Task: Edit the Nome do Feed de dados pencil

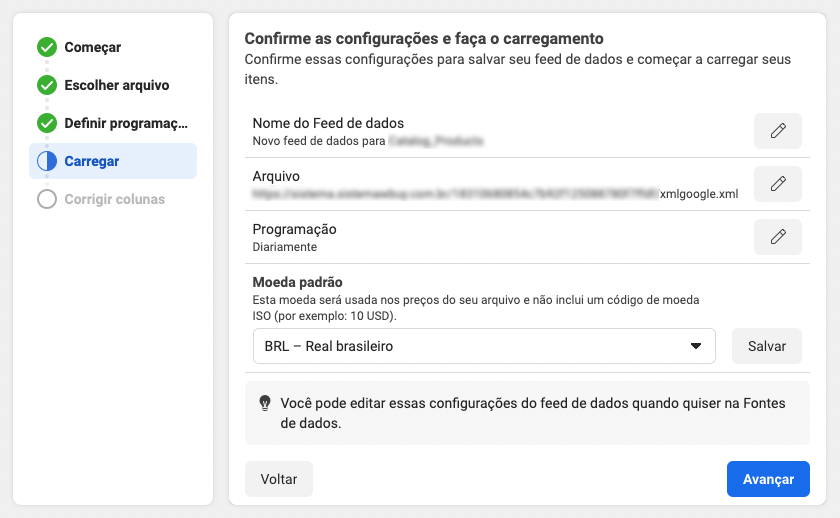Action: [777, 131]
